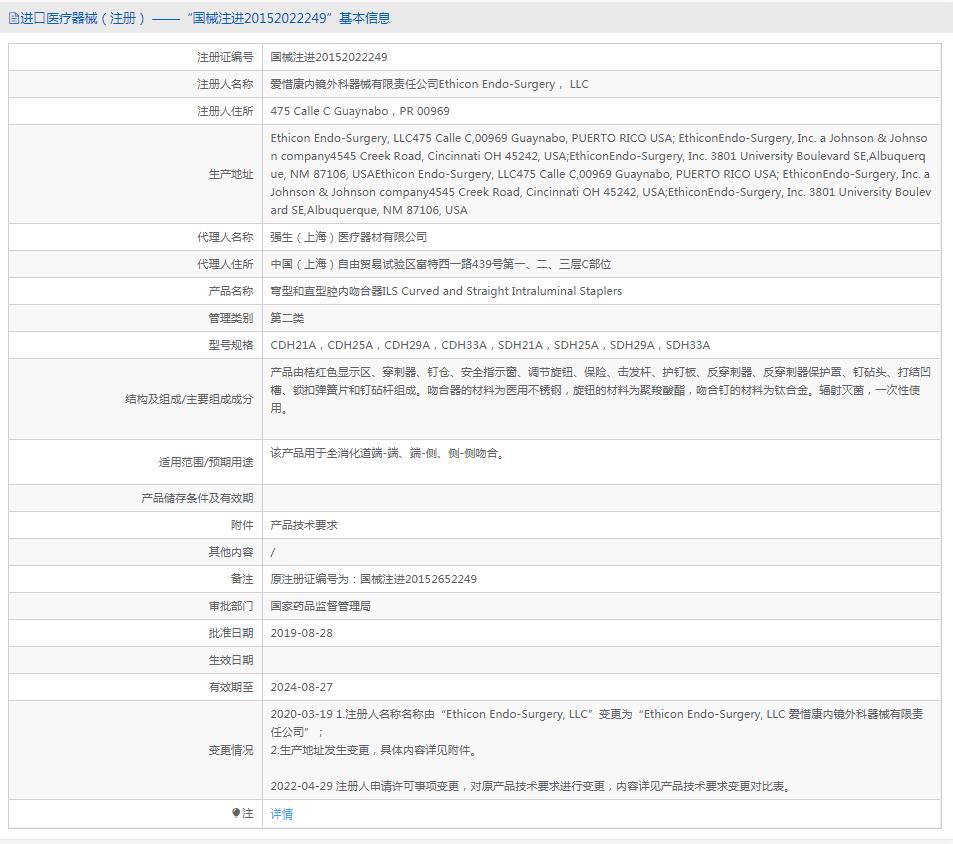Click agent address 富特西一路439号 value
953x844 pixels.
[x=441, y=264]
